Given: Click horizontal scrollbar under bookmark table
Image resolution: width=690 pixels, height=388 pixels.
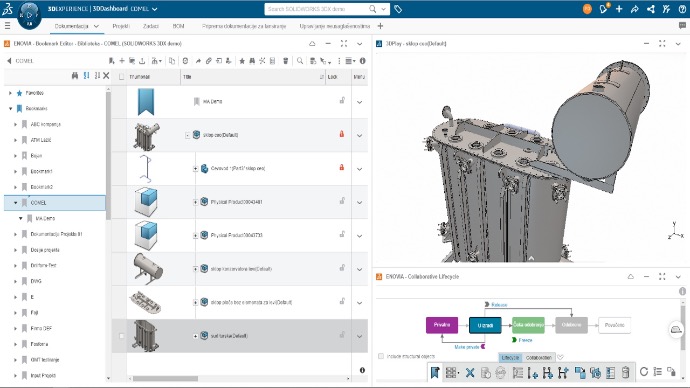Looking at the screenshot, I should pyautogui.click(x=166, y=378).
